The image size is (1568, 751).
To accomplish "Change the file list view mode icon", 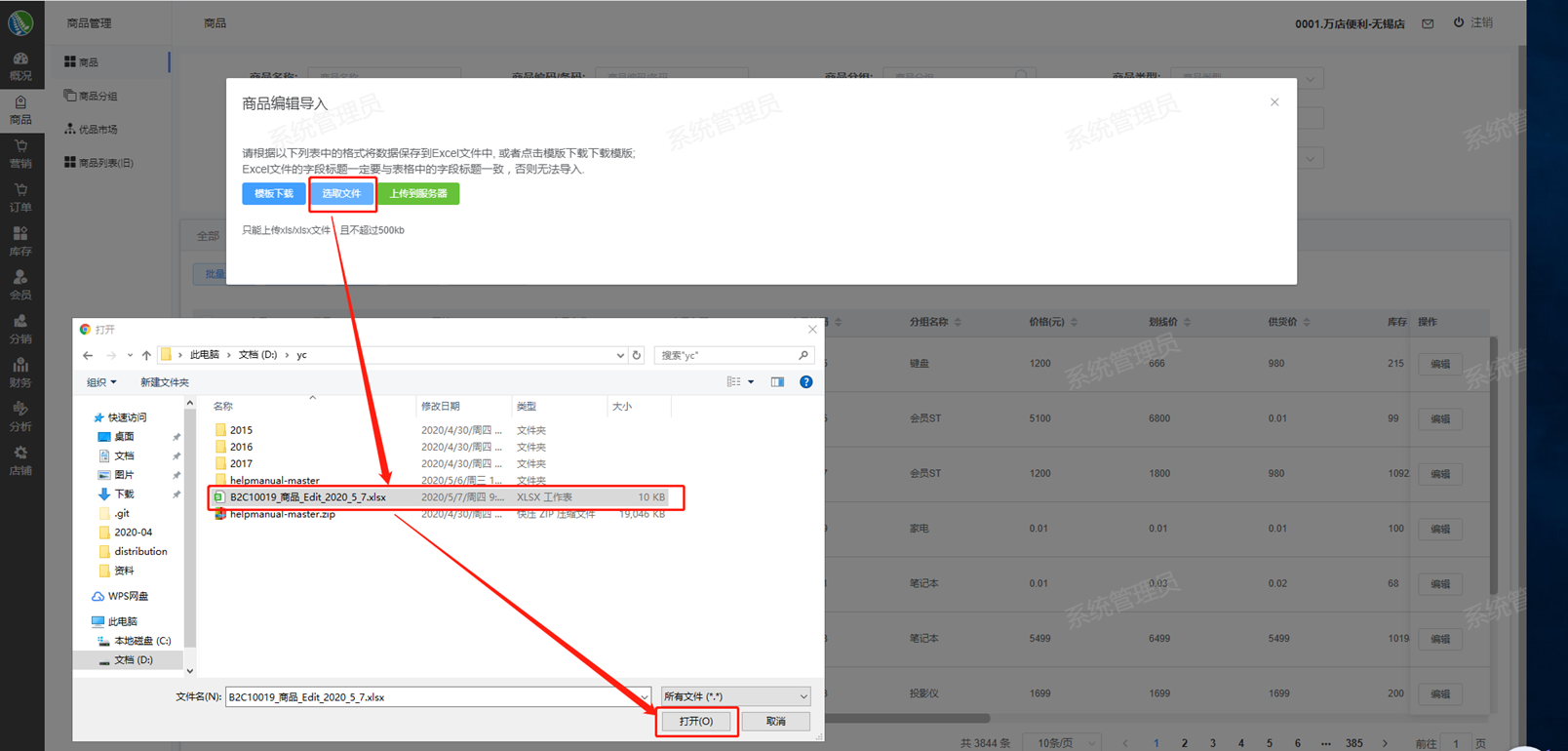I will [x=733, y=382].
